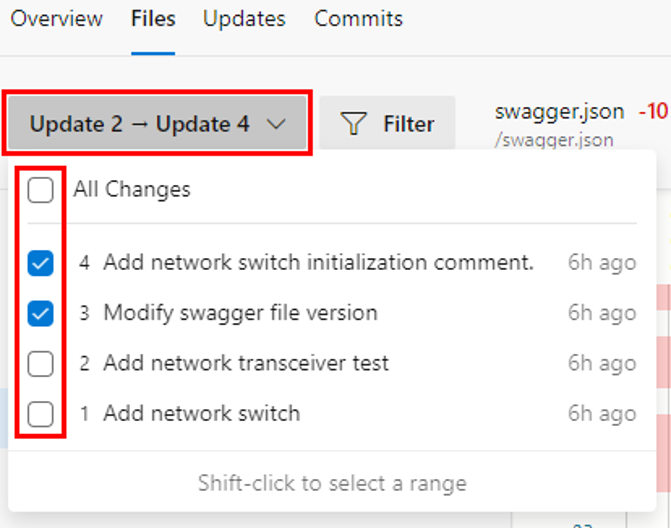Check update 1 Add network switch
Screen dimensions: 671x528
point(40,414)
